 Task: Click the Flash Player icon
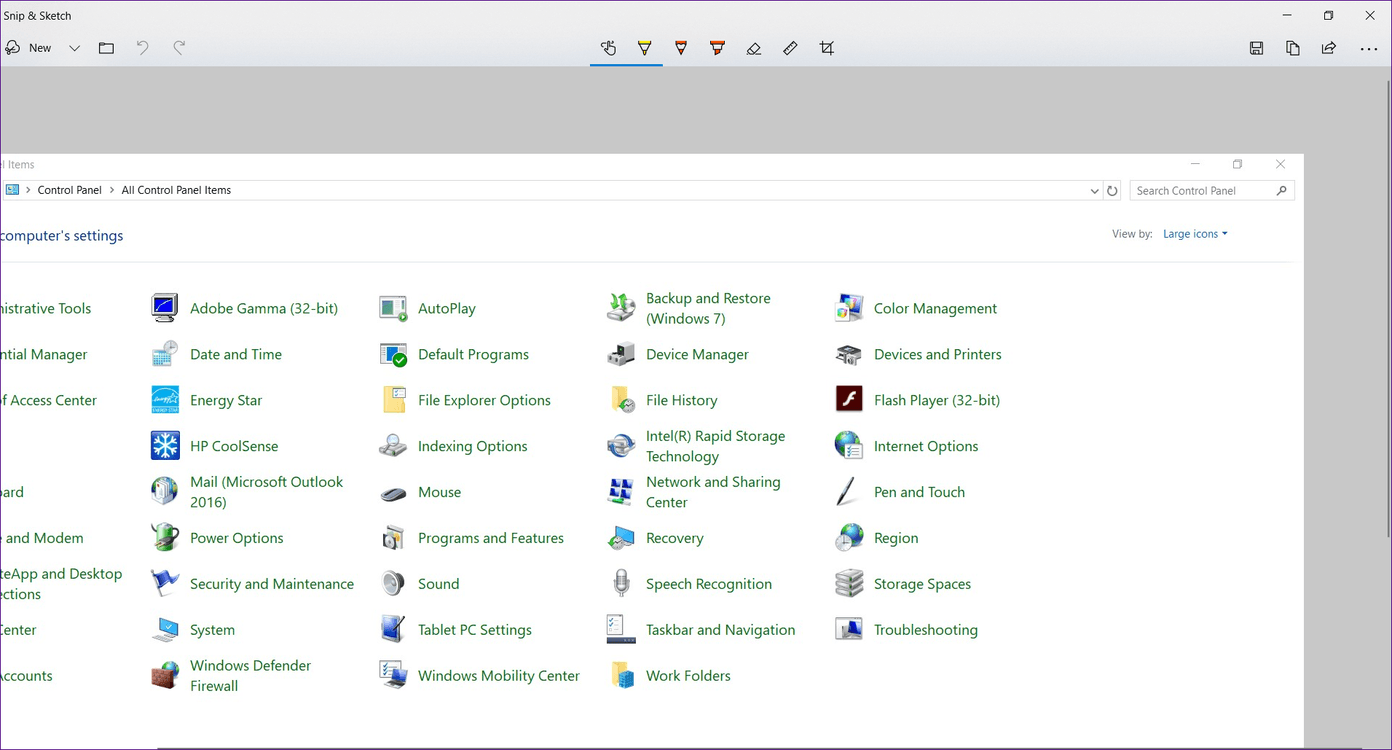(x=849, y=400)
